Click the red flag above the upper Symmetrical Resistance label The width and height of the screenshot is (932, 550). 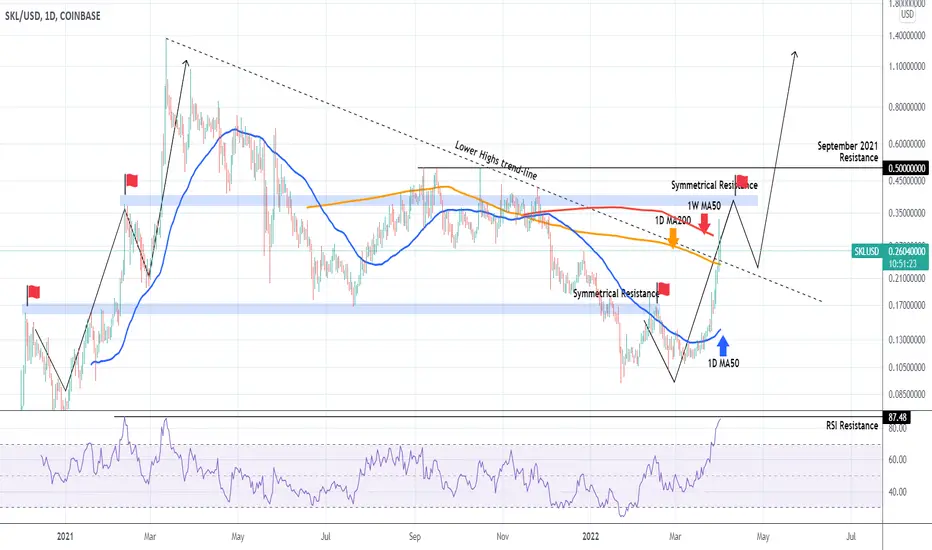[741, 181]
